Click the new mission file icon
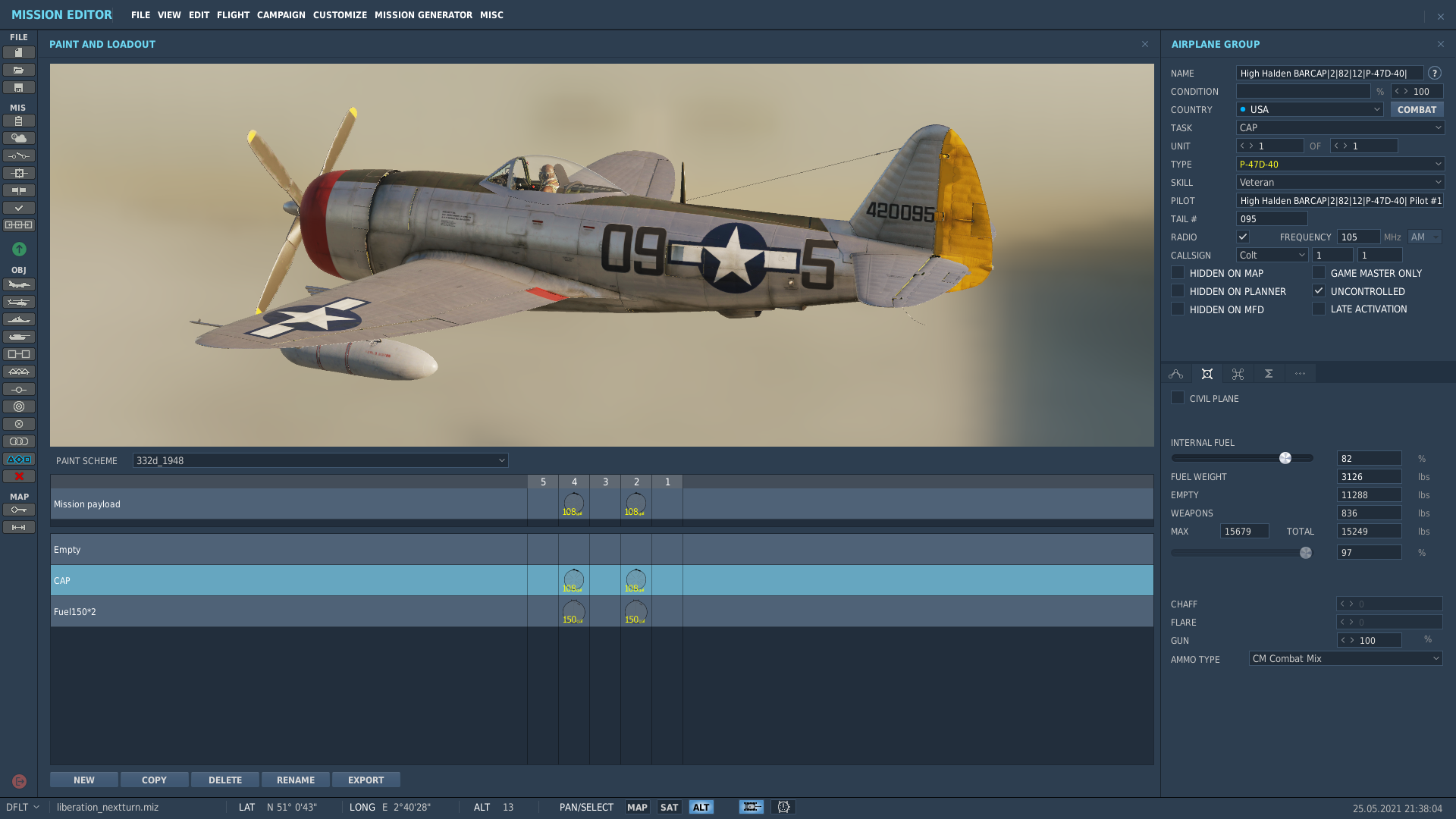Image resolution: width=1456 pixels, height=819 pixels. pyautogui.click(x=19, y=52)
